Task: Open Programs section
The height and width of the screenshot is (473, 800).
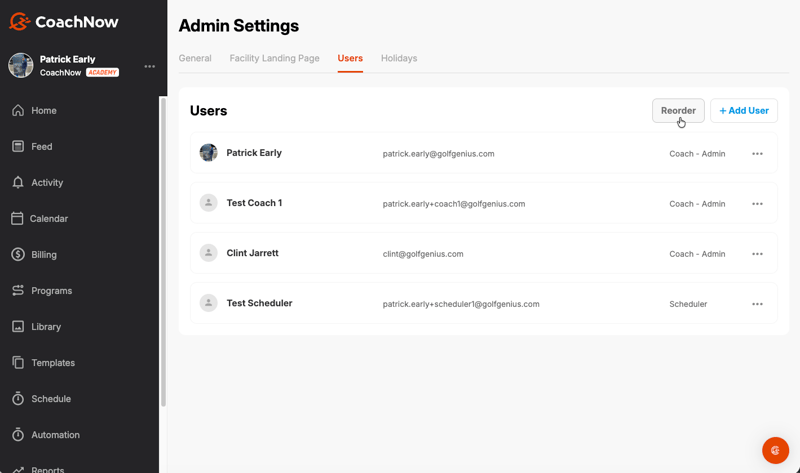Action: click(x=52, y=291)
